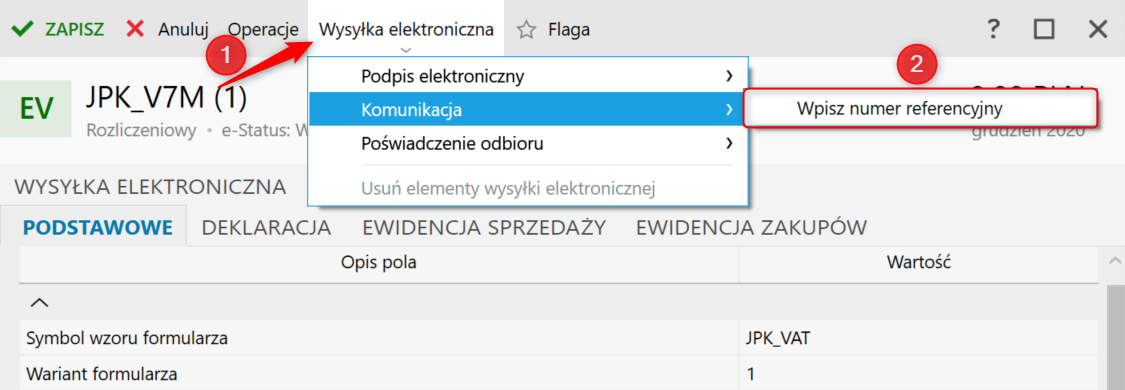Close the window with the X icon
The image size is (1125, 390).
tap(1098, 29)
